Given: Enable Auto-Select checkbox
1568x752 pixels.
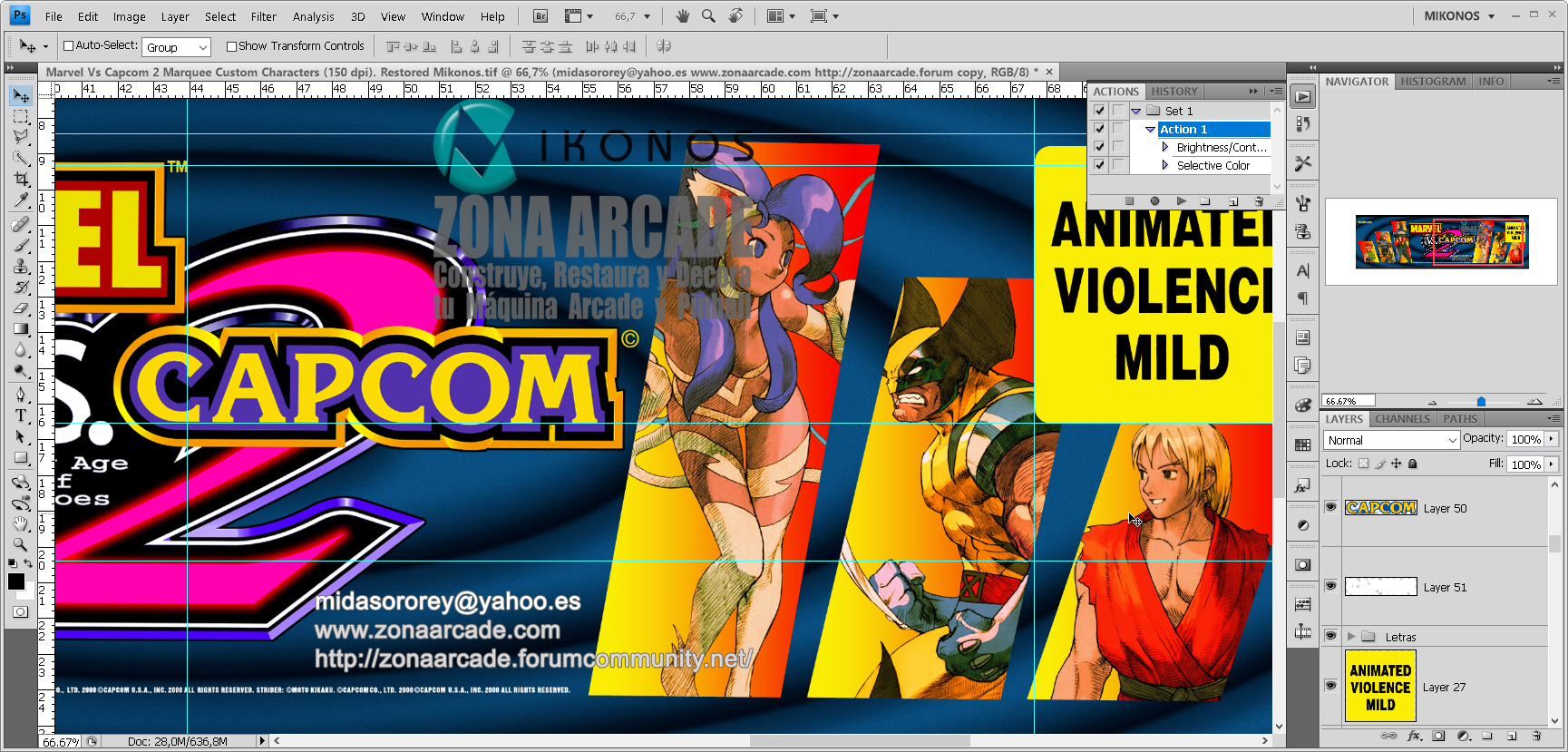Looking at the screenshot, I should [68, 46].
